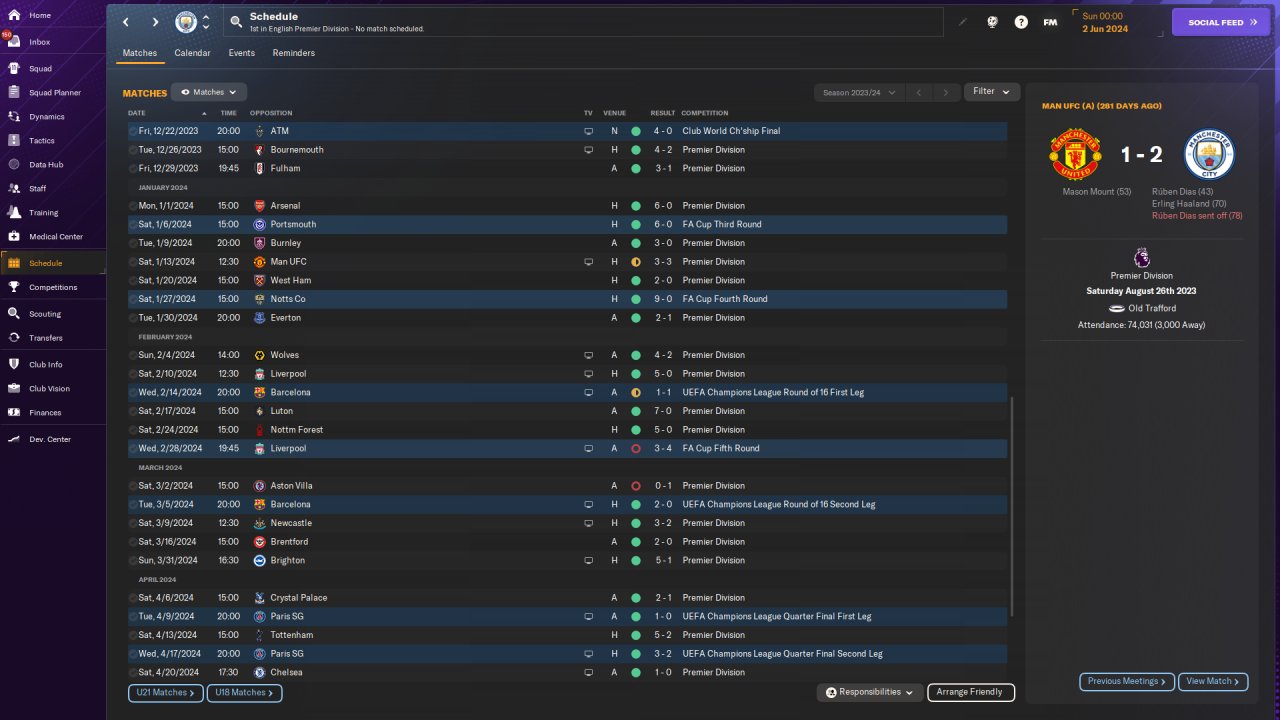1280x720 pixels.
Task: Select the Paris SG Quarter Final First Leg match
Action: click(567, 617)
